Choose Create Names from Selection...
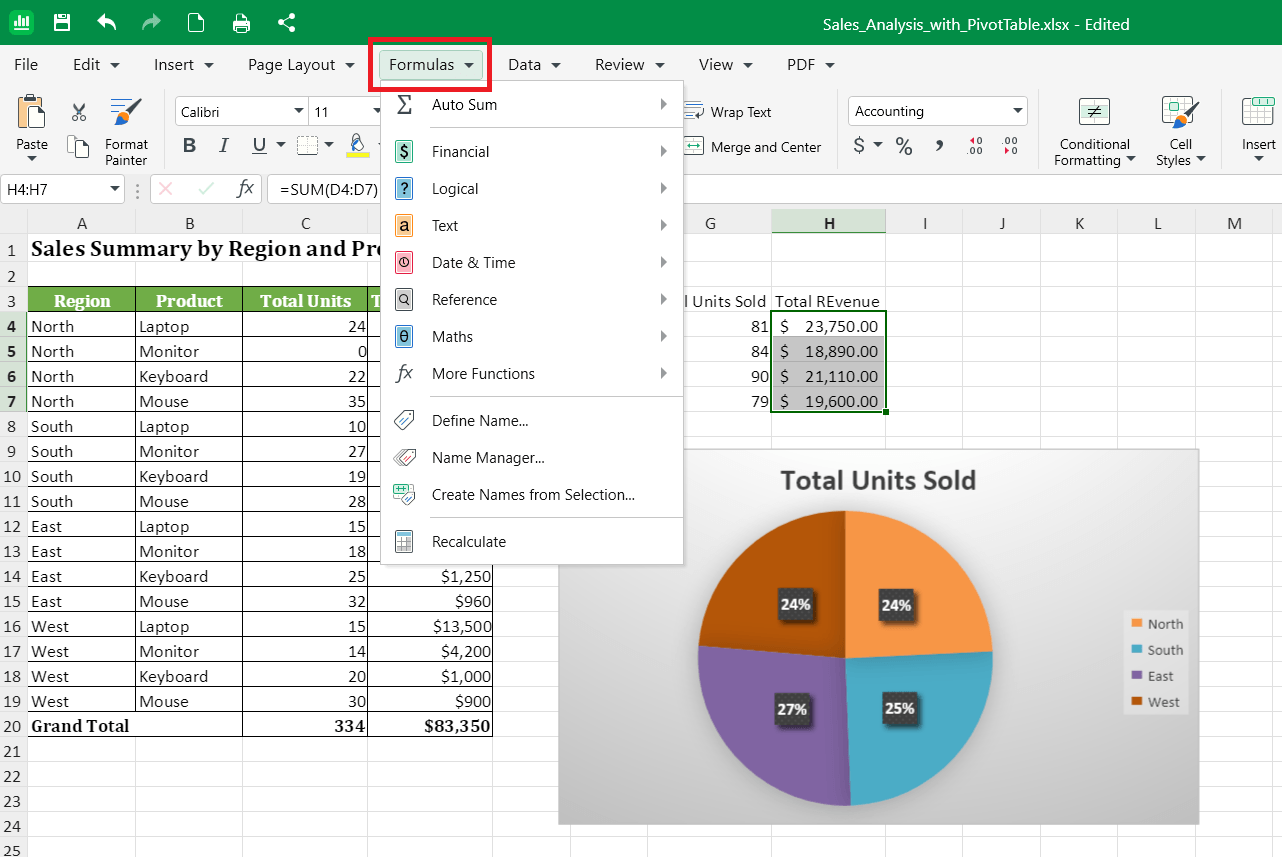Image resolution: width=1282 pixels, height=857 pixels. (x=532, y=494)
